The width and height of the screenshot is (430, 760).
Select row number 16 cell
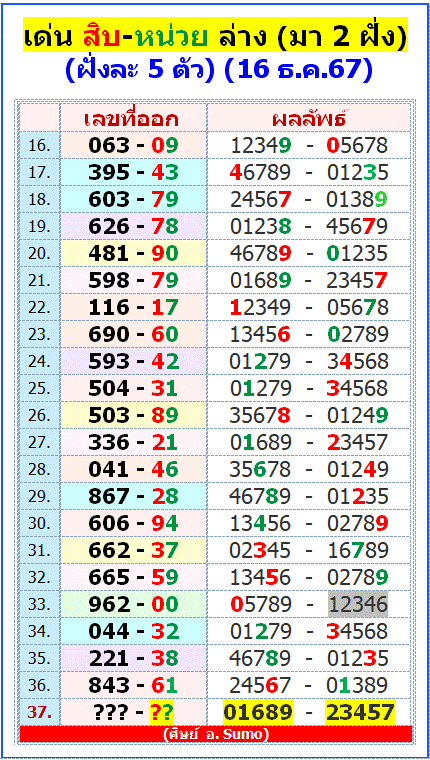[x=40, y=145]
